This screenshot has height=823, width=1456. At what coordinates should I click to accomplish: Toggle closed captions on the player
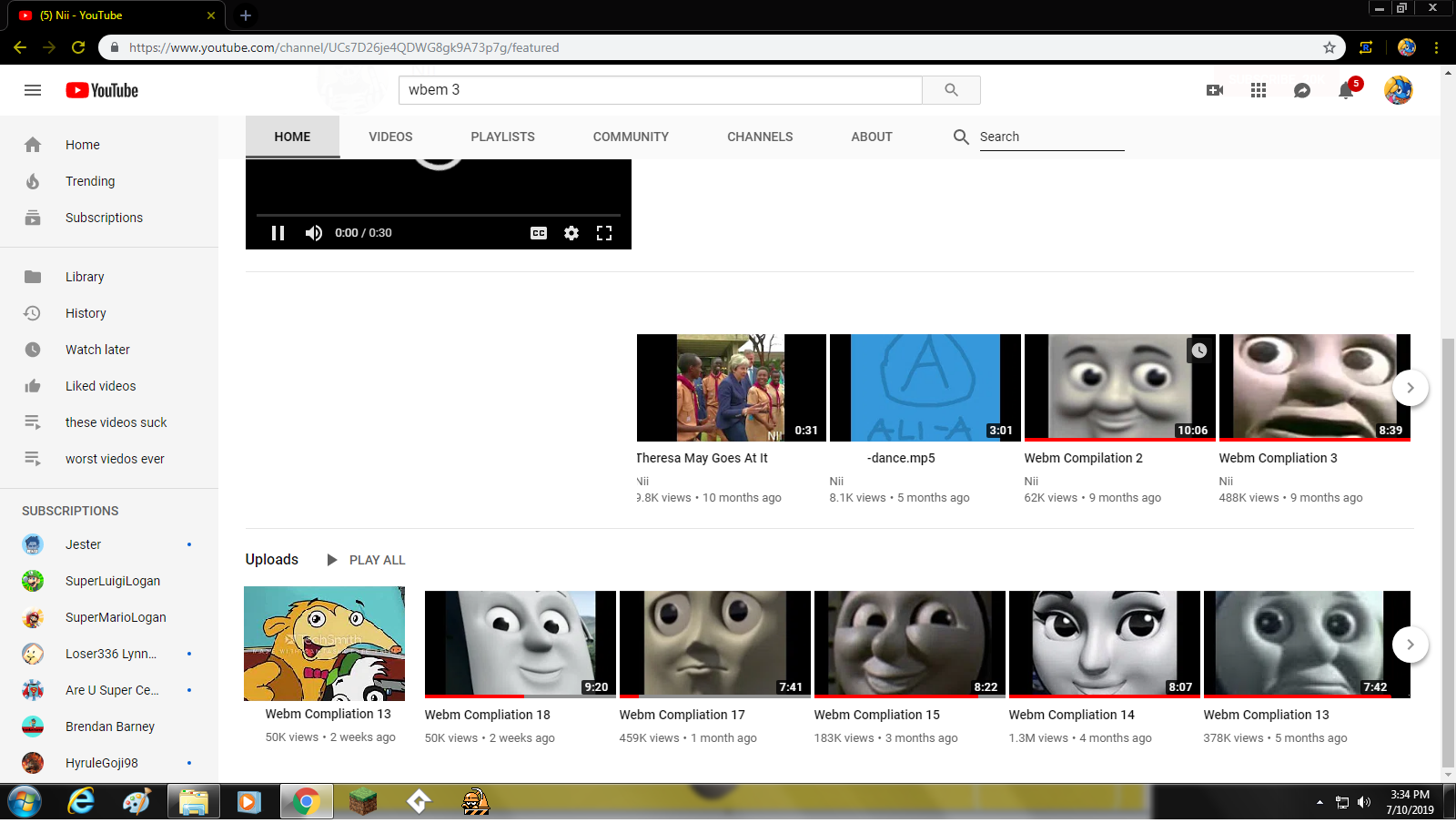pyautogui.click(x=539, y=233)
